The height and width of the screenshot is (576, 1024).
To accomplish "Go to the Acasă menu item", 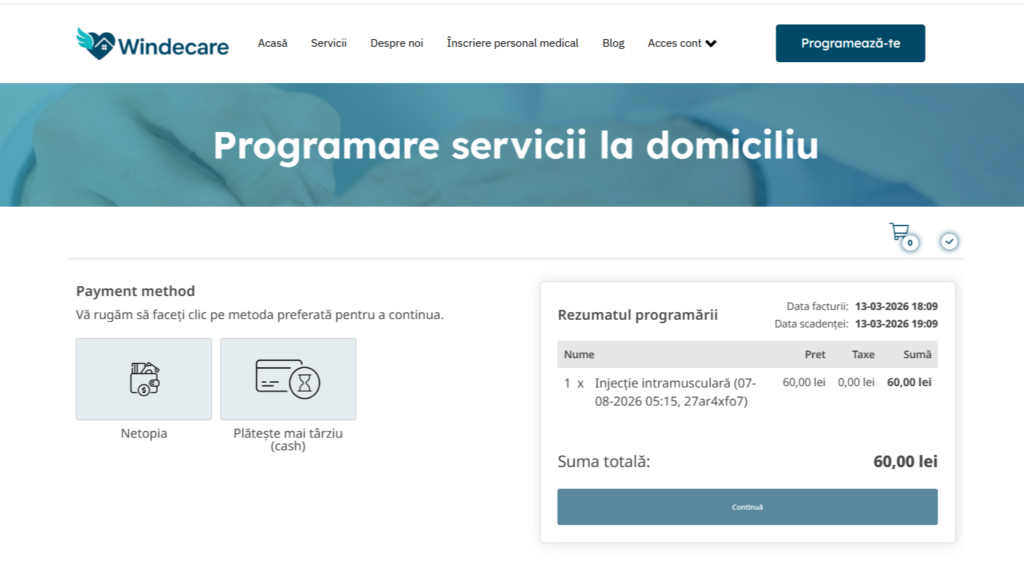I will click(x=272, y=43).
